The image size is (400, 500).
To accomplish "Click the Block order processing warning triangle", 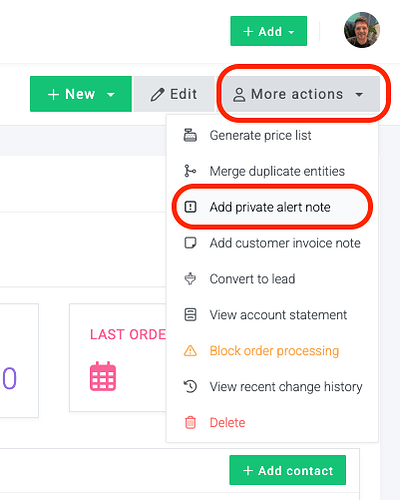I will (x=190, y=351).
